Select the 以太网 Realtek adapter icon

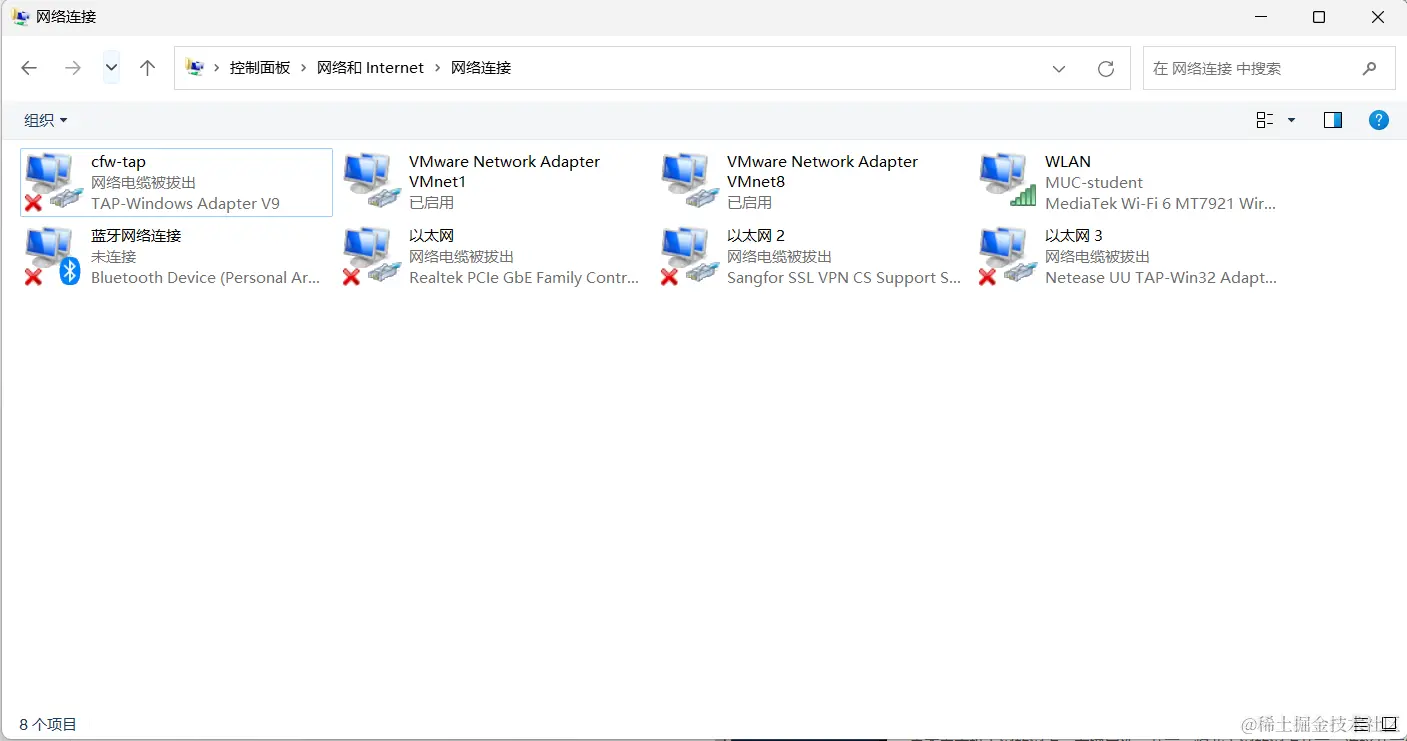(x=372, y=256)
